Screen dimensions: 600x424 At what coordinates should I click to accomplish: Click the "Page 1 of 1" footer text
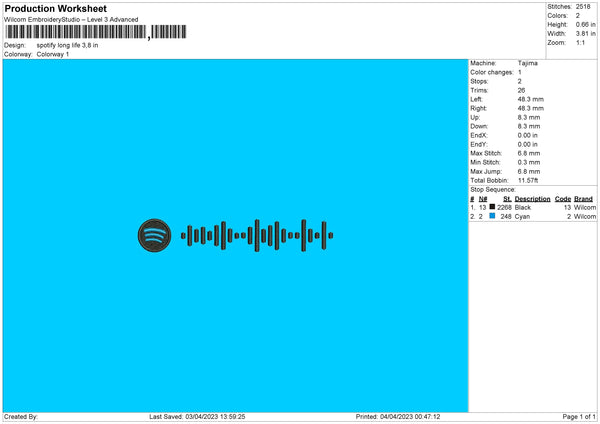579,417
